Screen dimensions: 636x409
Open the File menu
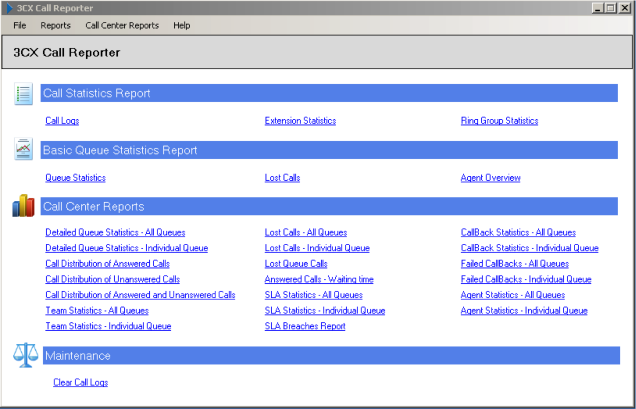click(x=19, y=26)
